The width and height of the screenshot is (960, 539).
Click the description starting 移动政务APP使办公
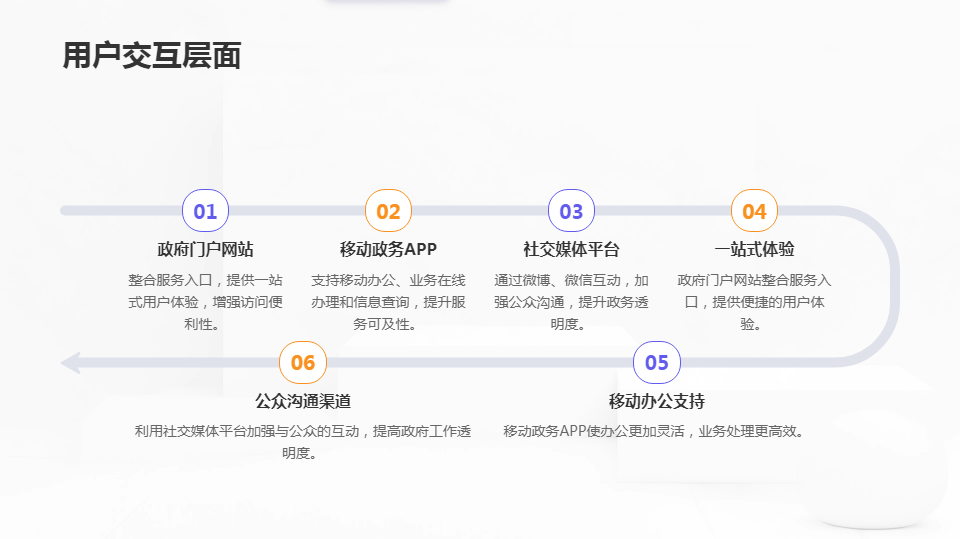(654, 431)
